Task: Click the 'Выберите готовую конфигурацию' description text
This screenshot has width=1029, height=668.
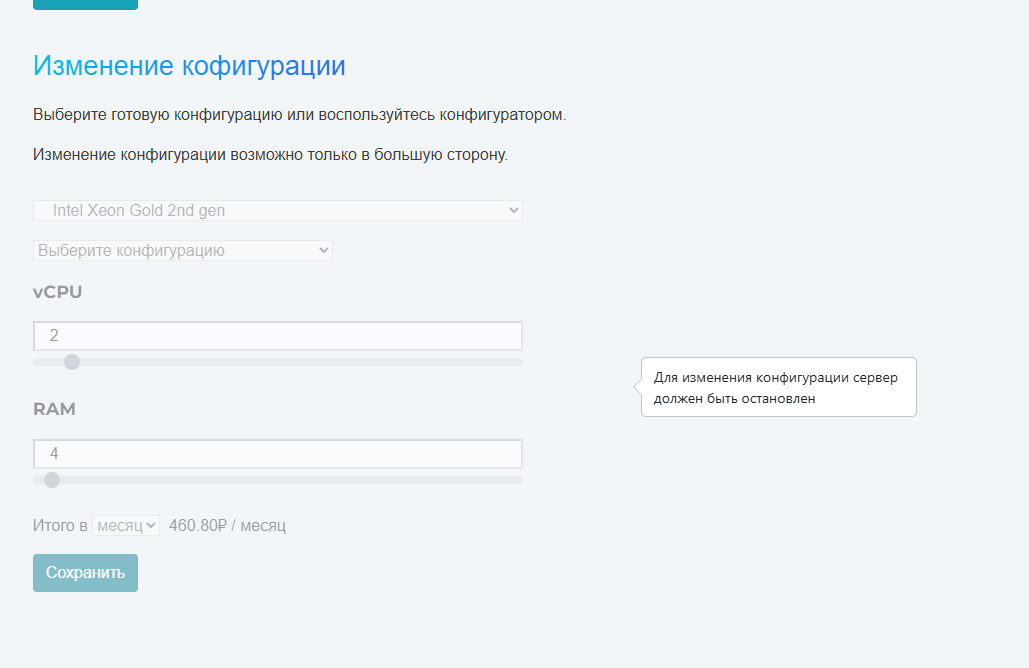Action: pos(299,115)
